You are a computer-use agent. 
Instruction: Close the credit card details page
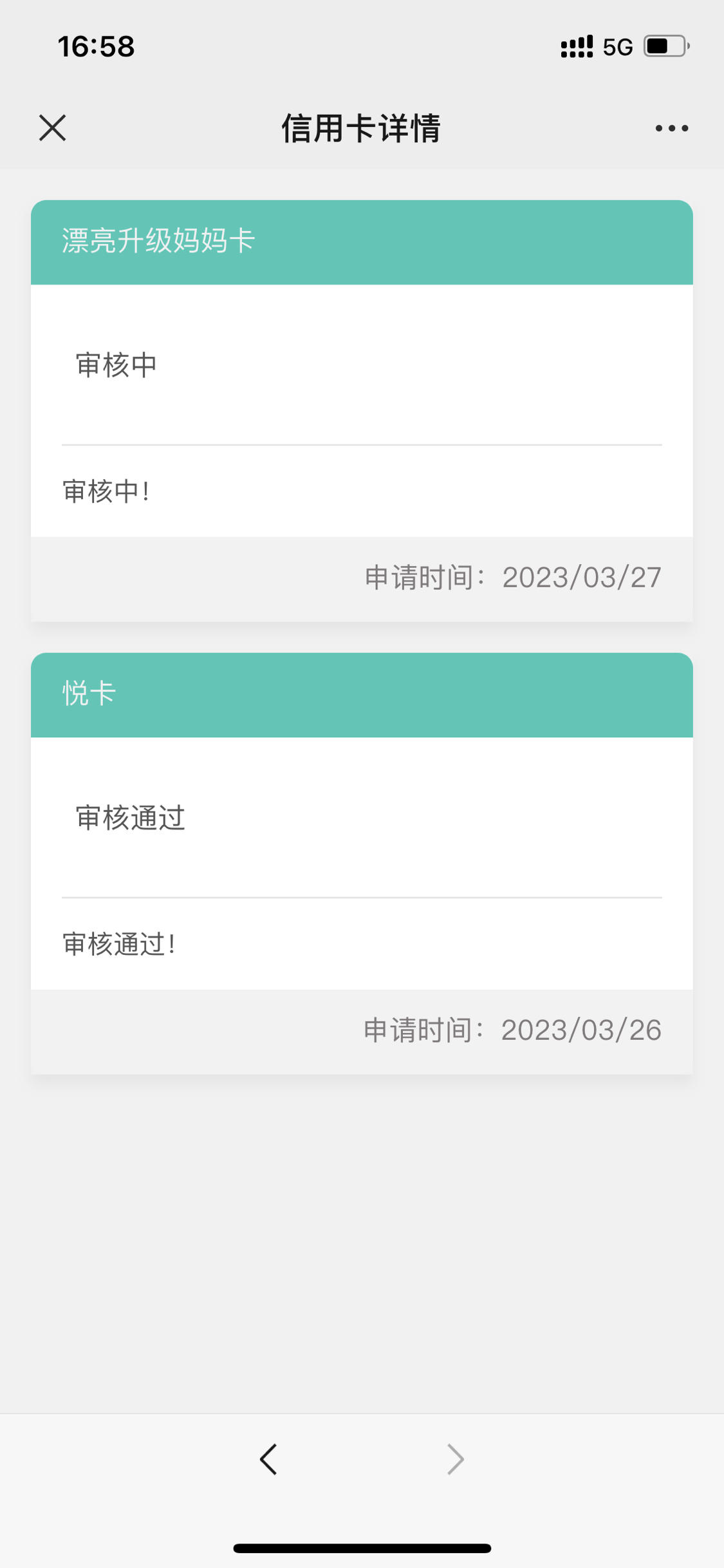52,128
